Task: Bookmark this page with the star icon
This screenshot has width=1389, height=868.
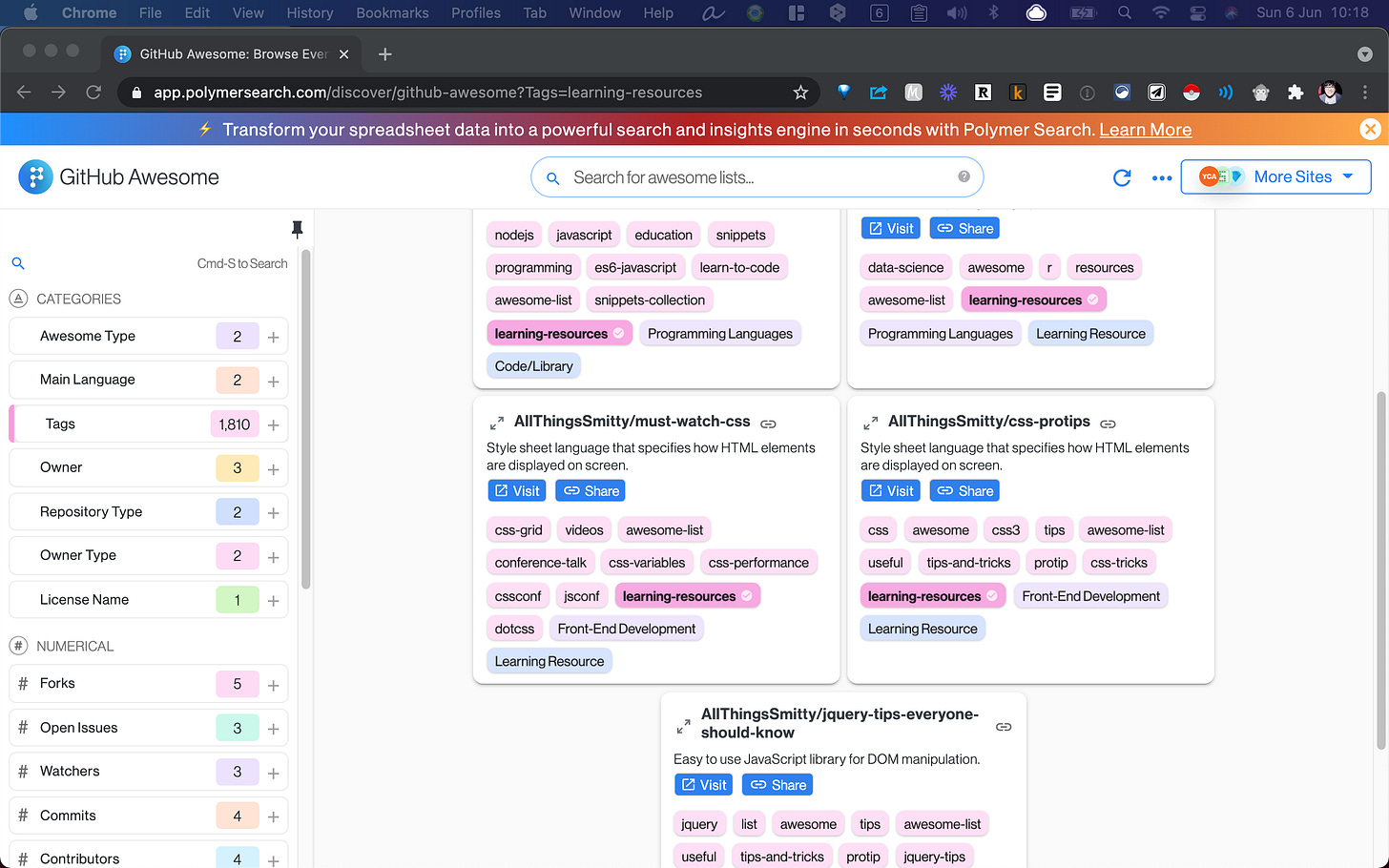Action: point(800,93)
